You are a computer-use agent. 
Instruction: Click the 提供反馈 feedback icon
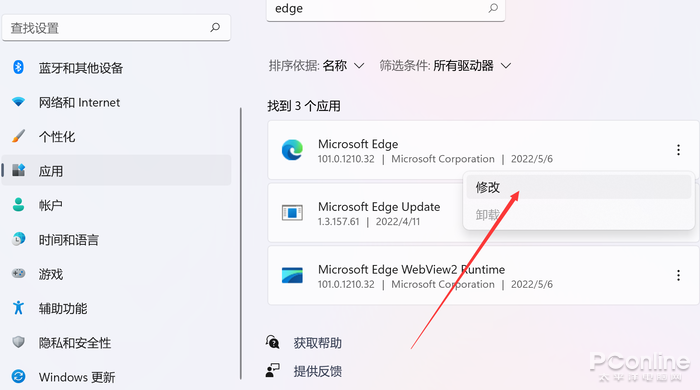pos(272,370)
